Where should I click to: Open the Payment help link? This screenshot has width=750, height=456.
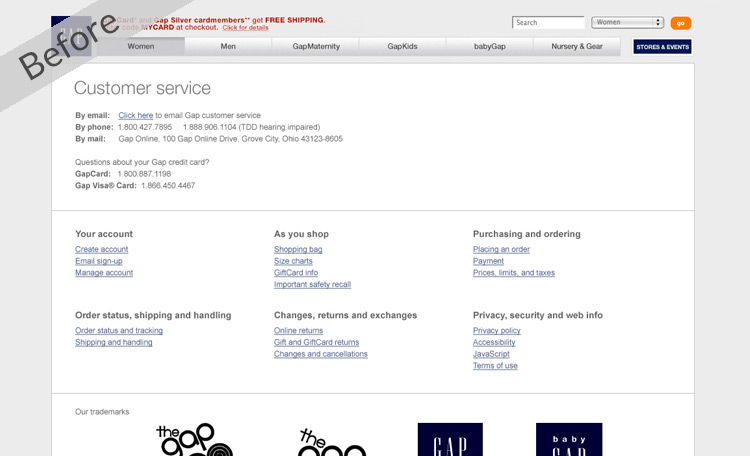click(x=488, y=261)
